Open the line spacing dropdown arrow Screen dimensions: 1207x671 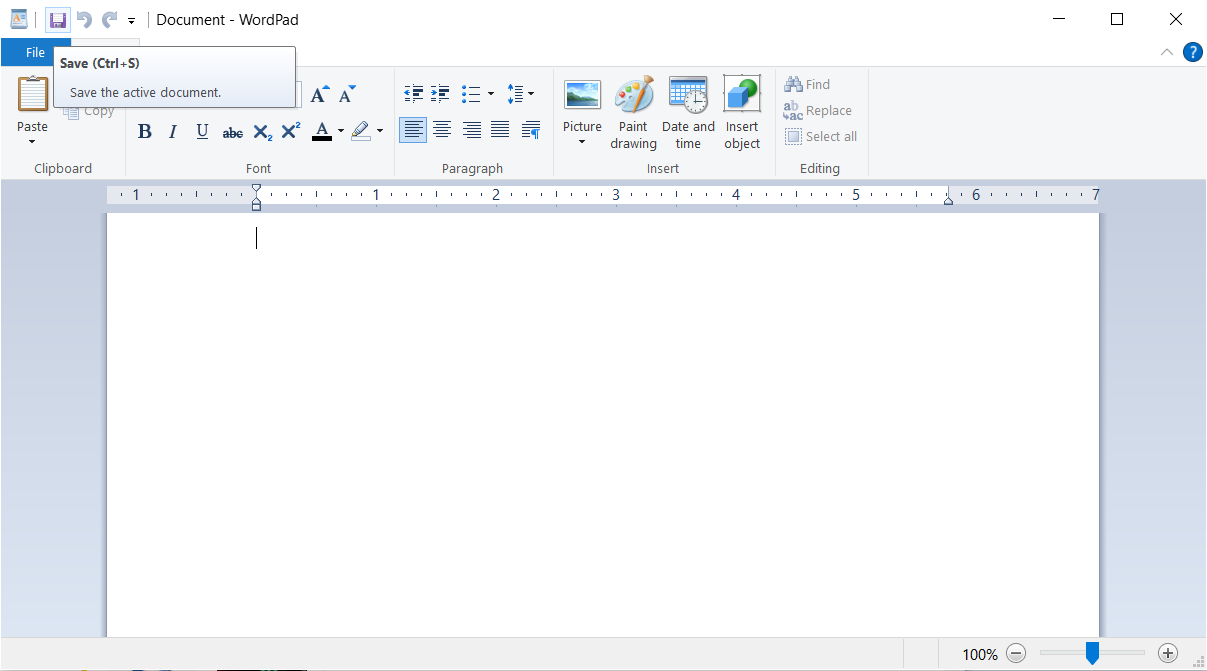click(531, 94)
